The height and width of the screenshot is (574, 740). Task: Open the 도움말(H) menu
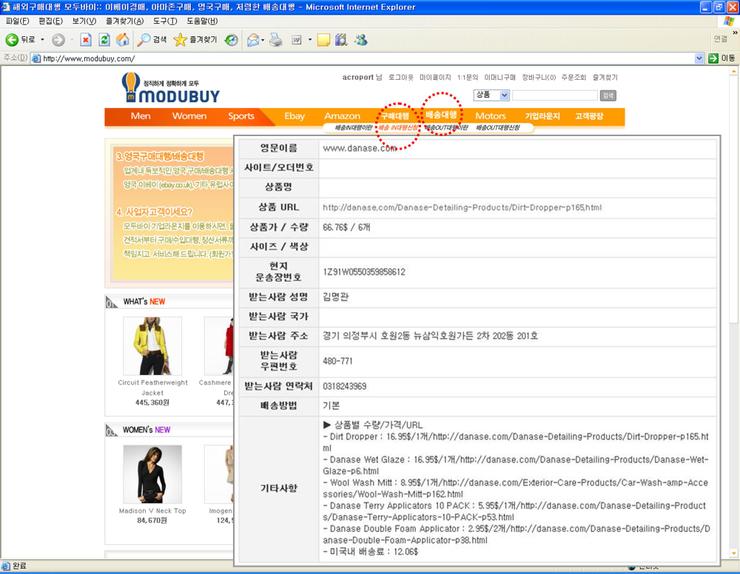(x=202, y=21)
